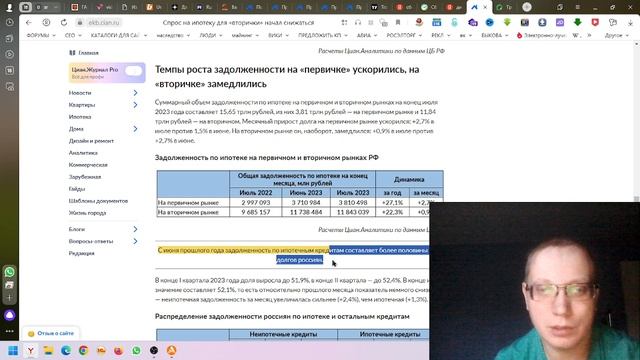Click the page title in the address bar
Image resolution: width=640 pixels, height=360 pixels.
(238, 23)
